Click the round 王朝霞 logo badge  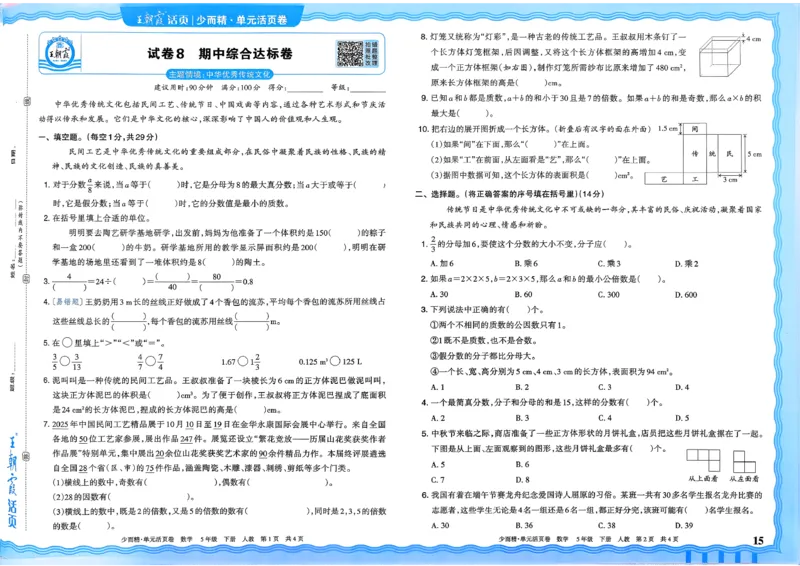click(60, 53)
